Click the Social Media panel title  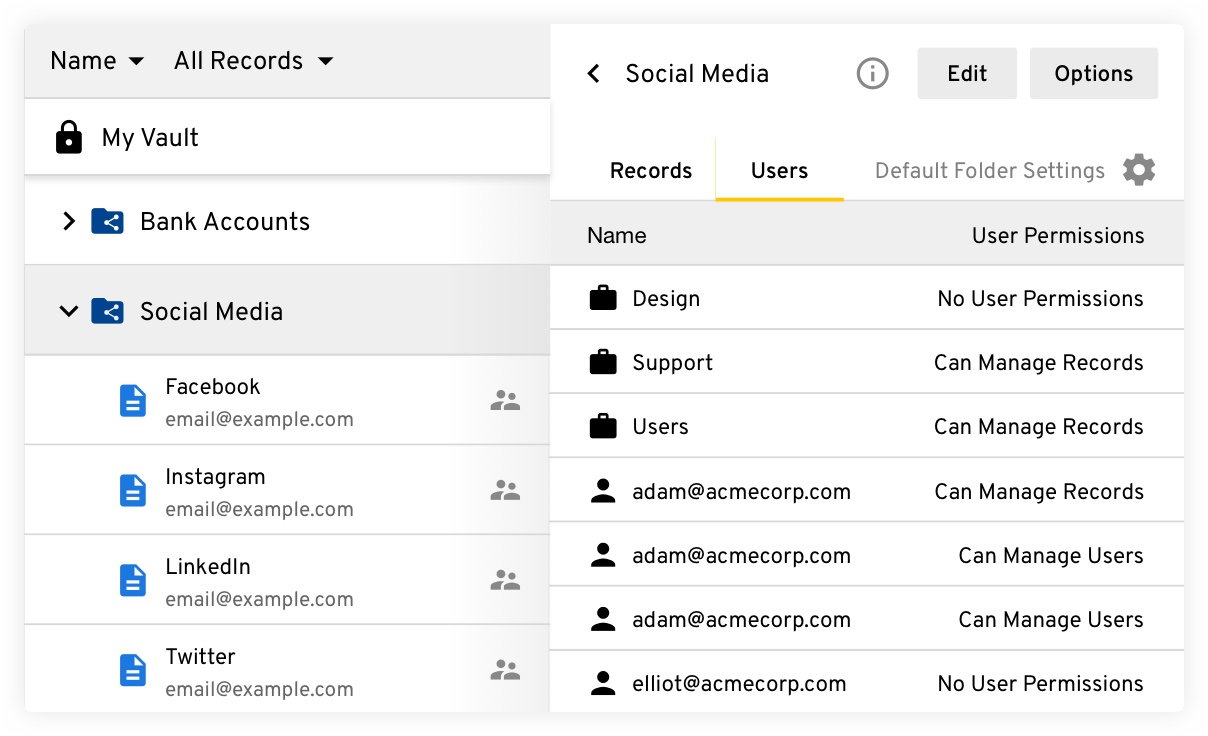pos(697,73)
